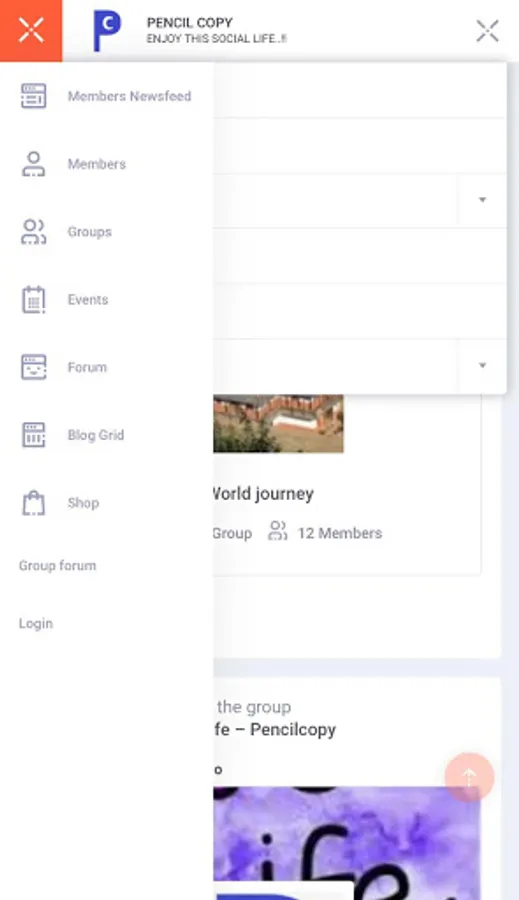Open the World journey group title
Screen dimensions: 519x900
pyautogui.click(x=263, y=494)
